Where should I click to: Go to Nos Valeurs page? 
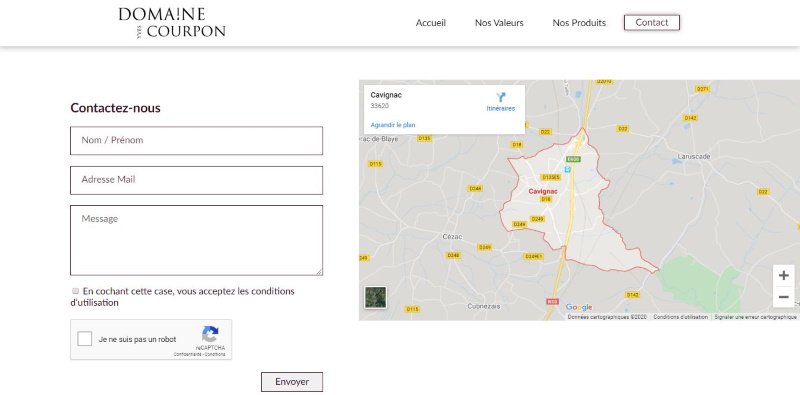pyautogui.click(x=499, y=23)
